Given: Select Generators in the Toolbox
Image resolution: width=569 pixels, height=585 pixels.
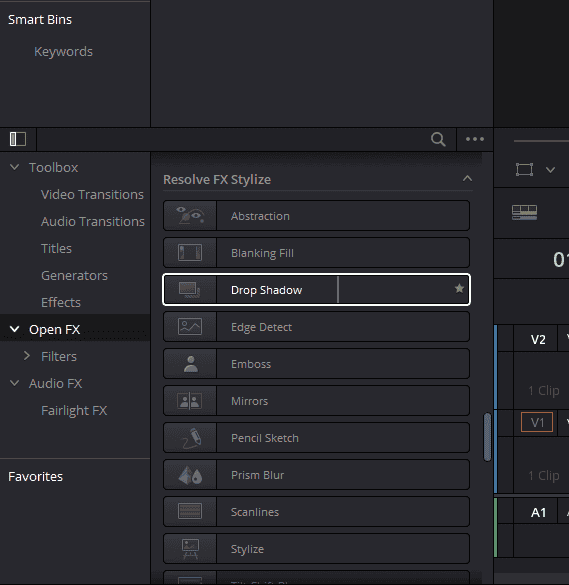Looking at the screenshot, I should click(74, 275).
